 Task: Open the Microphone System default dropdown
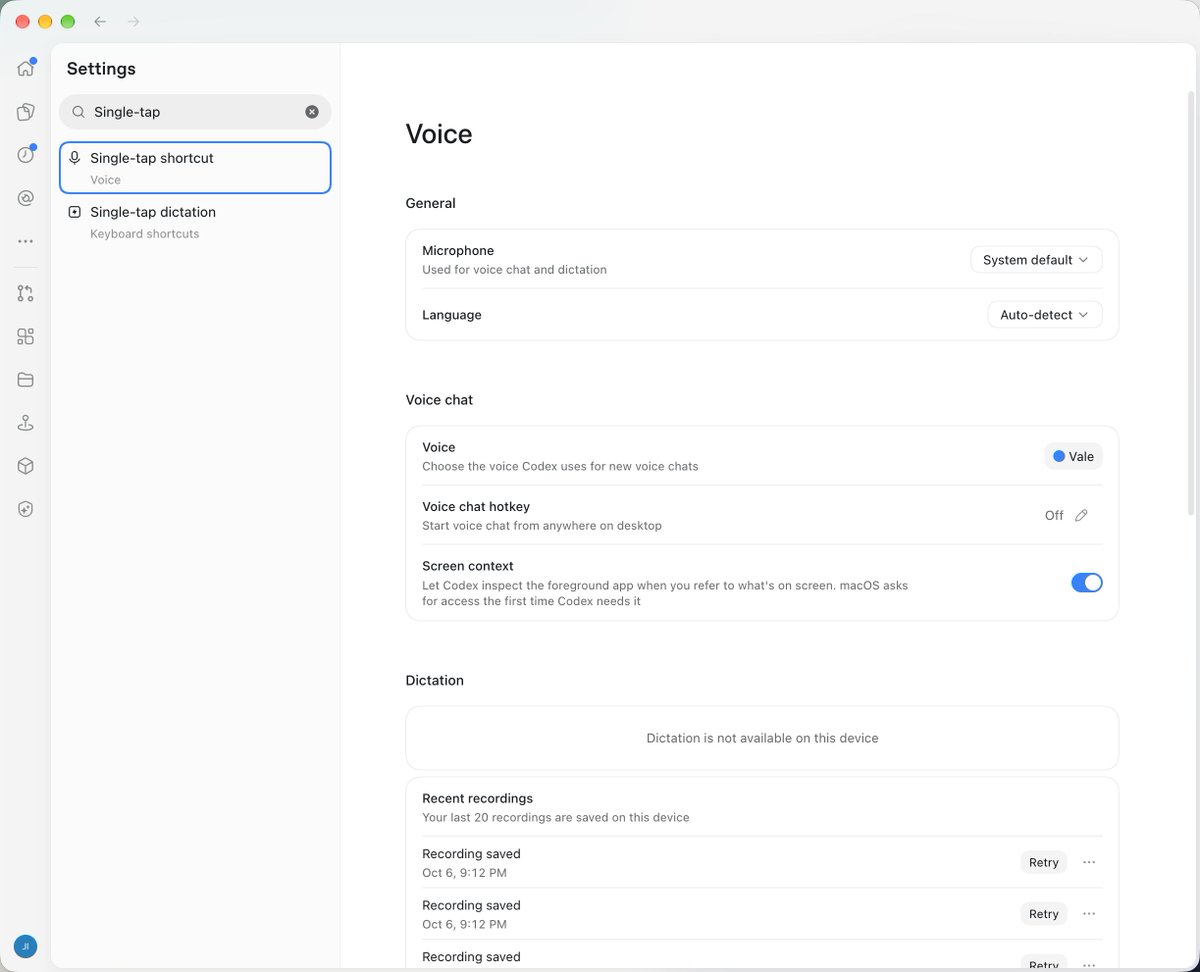(x=1036, y=260)
